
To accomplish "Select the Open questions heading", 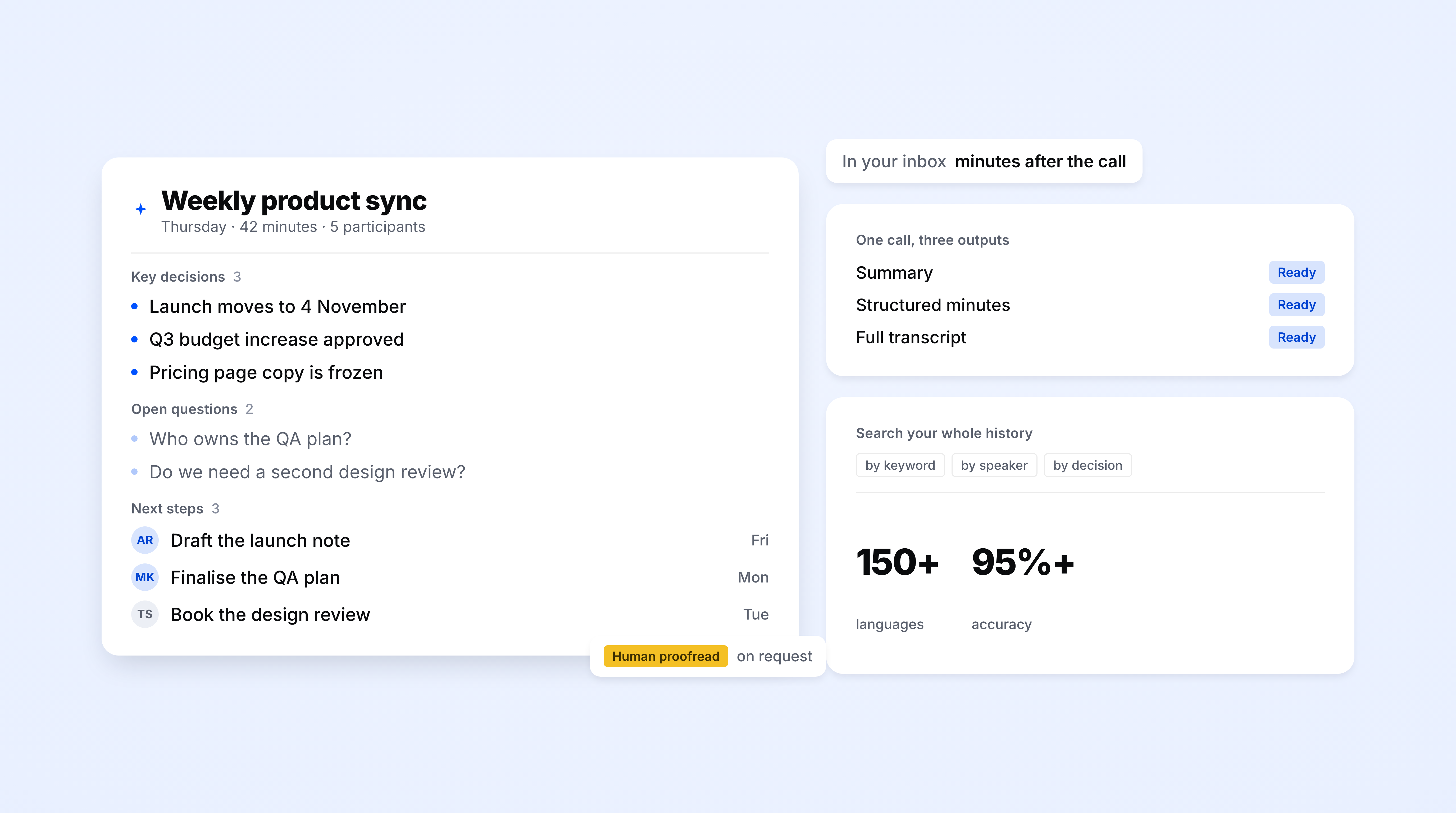I will click(184, 409).
